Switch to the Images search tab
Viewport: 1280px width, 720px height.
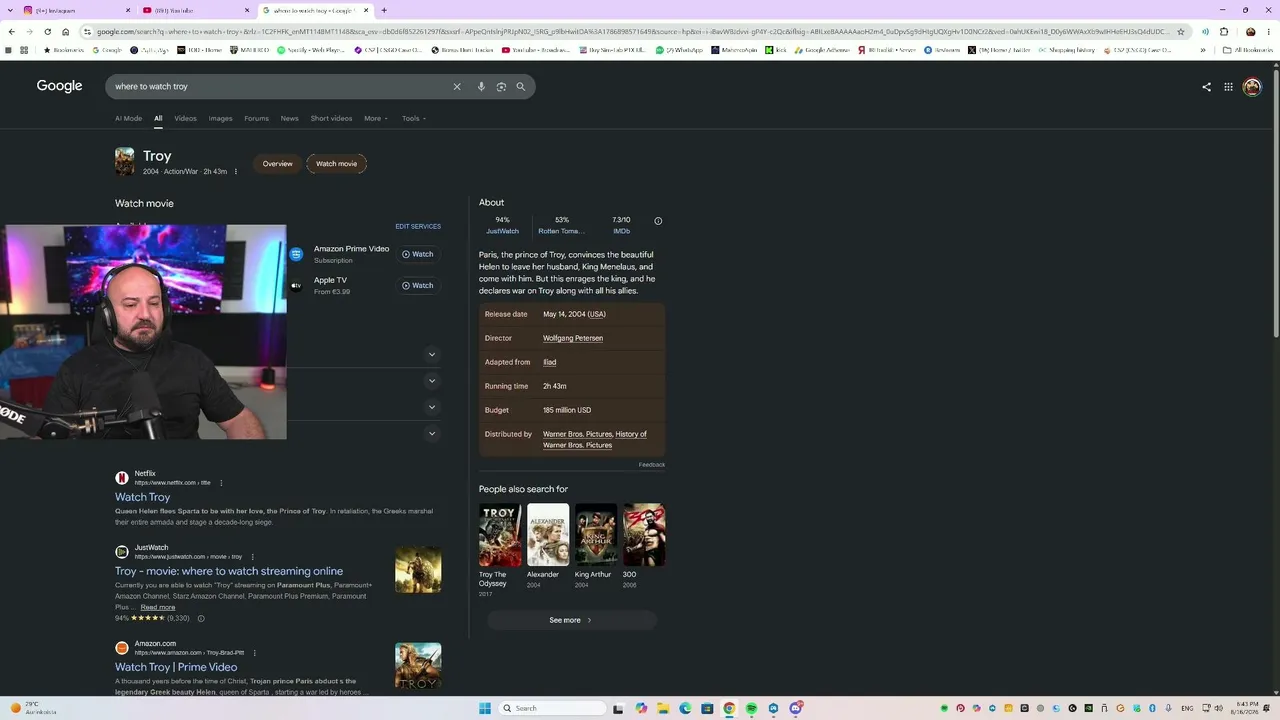coord(220,119)
